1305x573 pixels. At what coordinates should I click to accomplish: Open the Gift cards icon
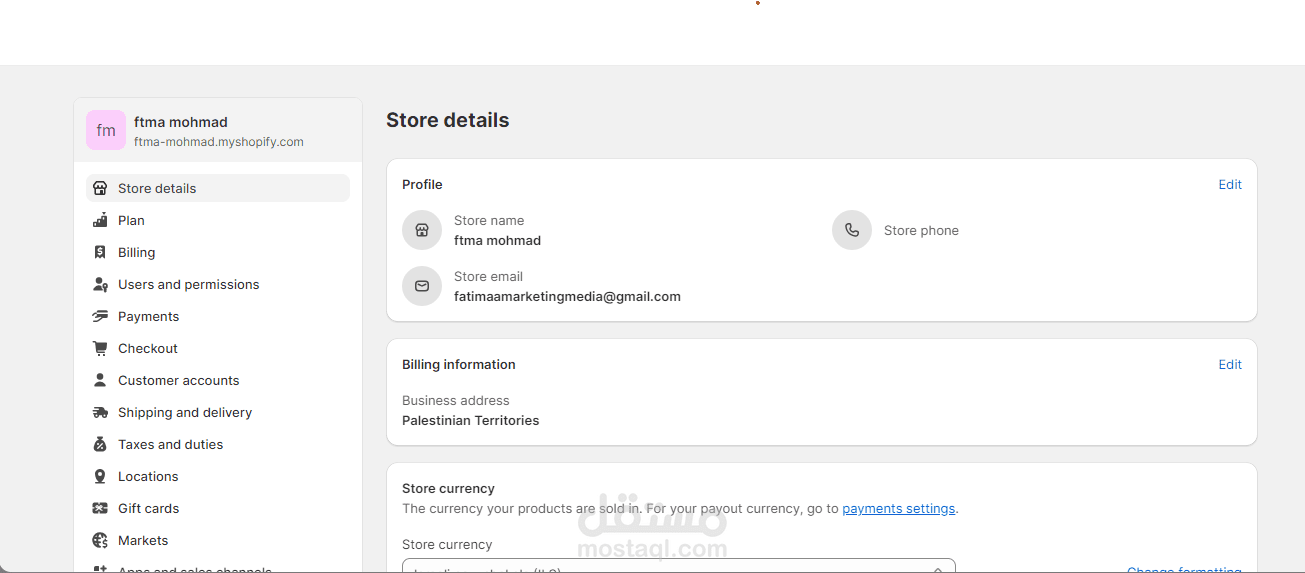point(100,508)
